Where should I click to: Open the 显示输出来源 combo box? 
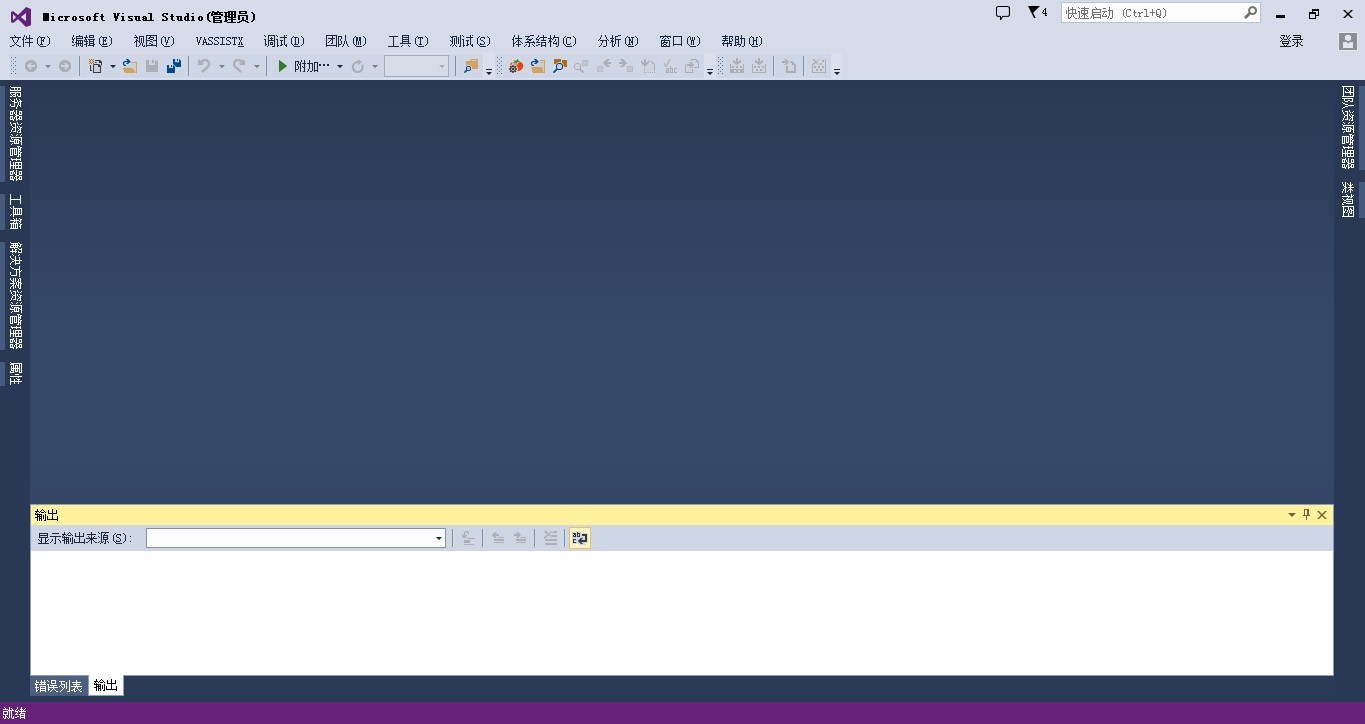(x=296, y=538)
